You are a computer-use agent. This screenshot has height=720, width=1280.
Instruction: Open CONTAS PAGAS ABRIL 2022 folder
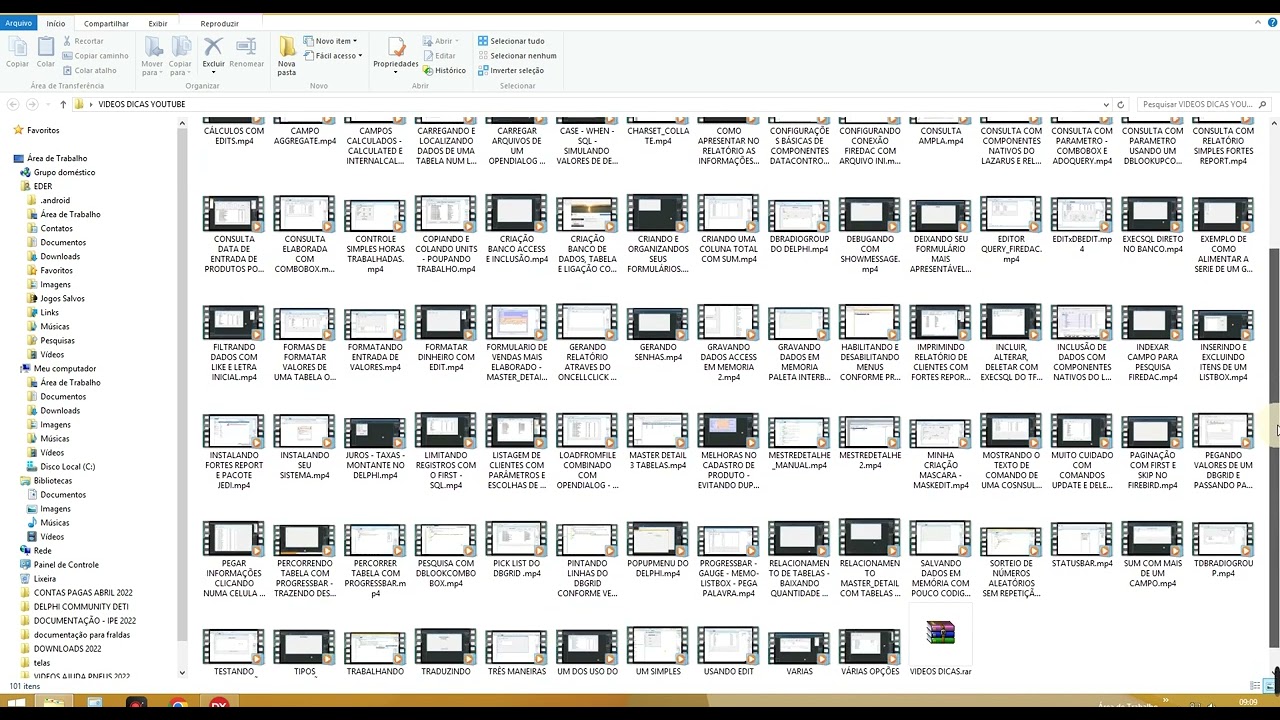click(x=83, y=592)
